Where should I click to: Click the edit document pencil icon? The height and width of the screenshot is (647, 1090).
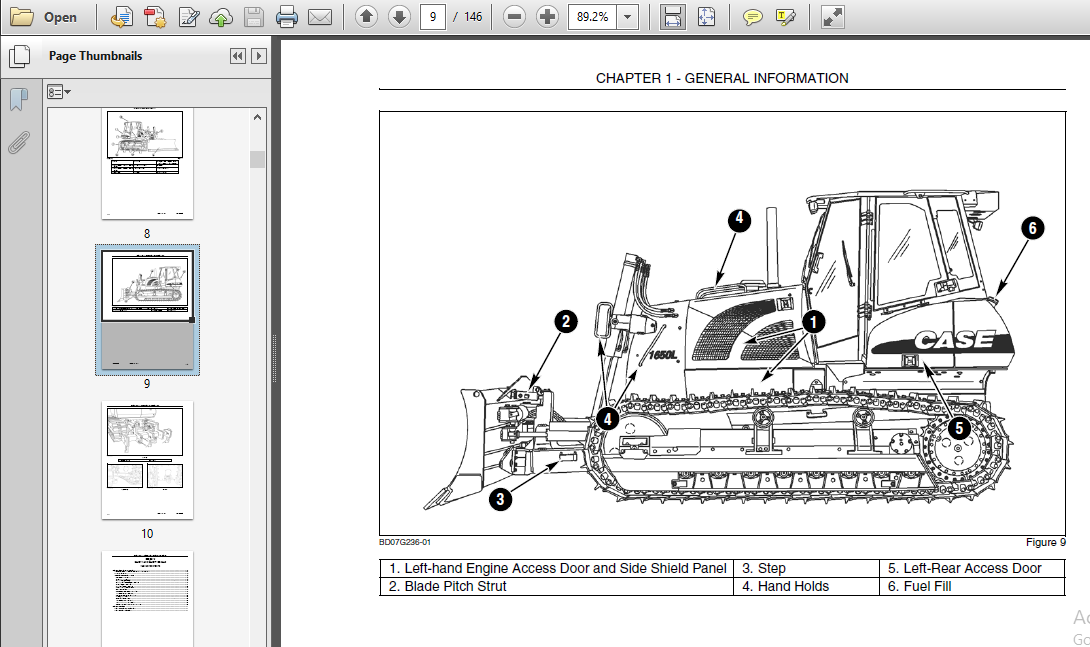coord(188,17)
